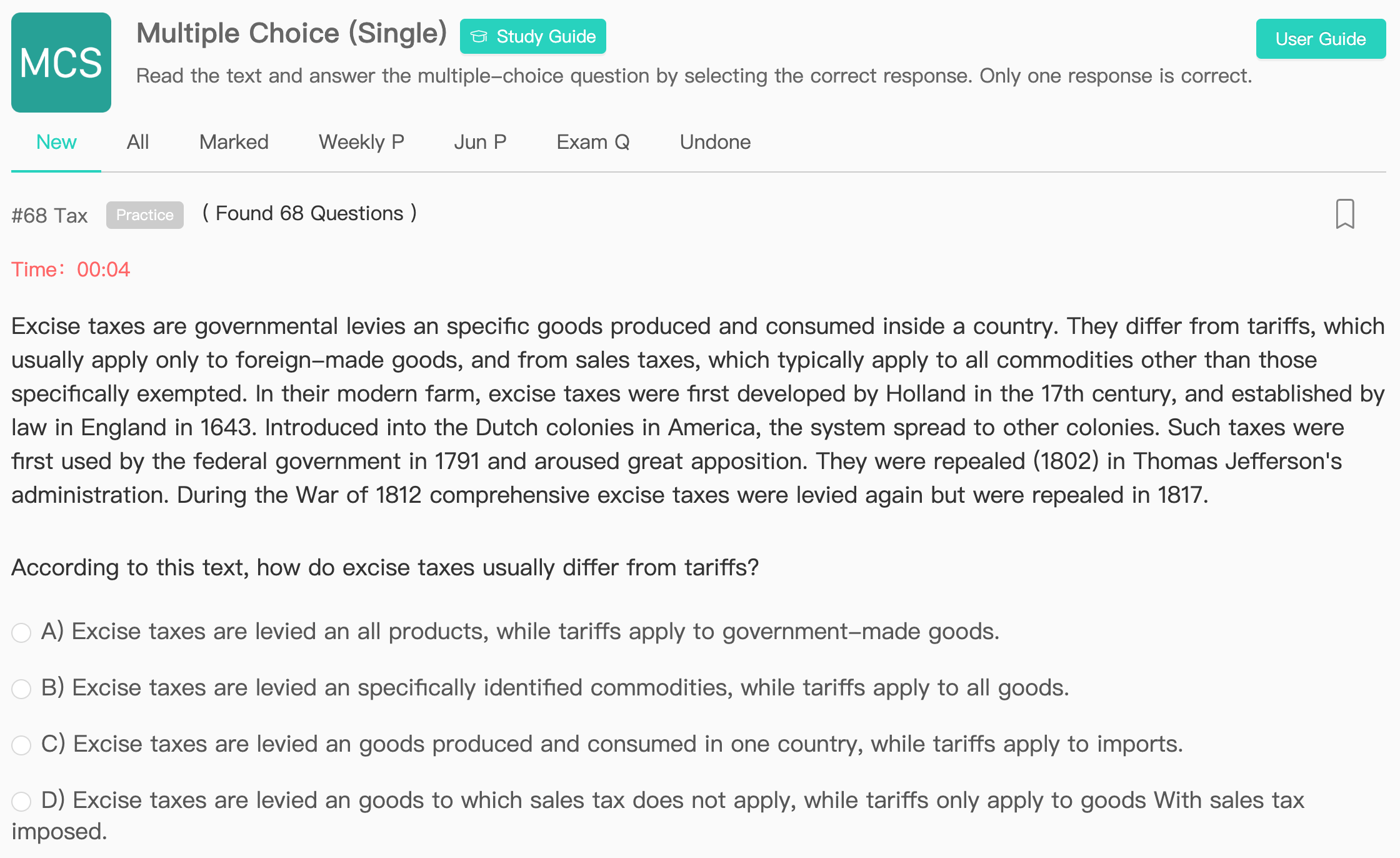The width and height of the screenshot is (1400, 858).
Task: Click the Time counter display
Action: pyautogui.click(x=71, y=270)
